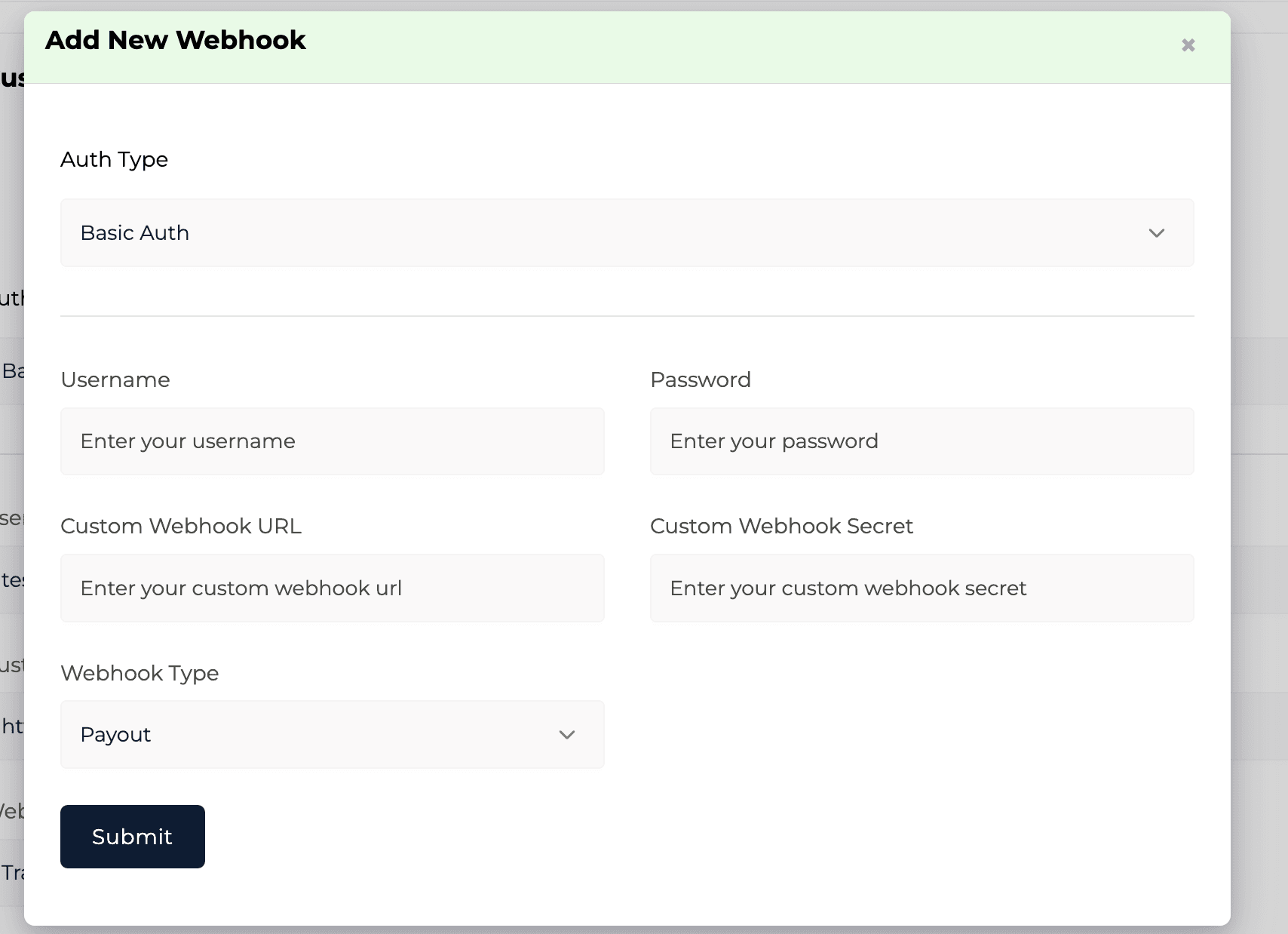Click the Custom Webhook URL field

[x=332, y=588]
